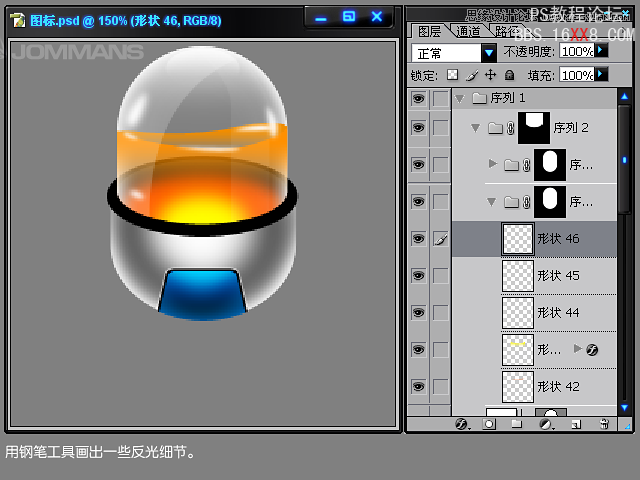Click the lock all padlock icon
Screen dimensions: 640x480
click(509, 75)
